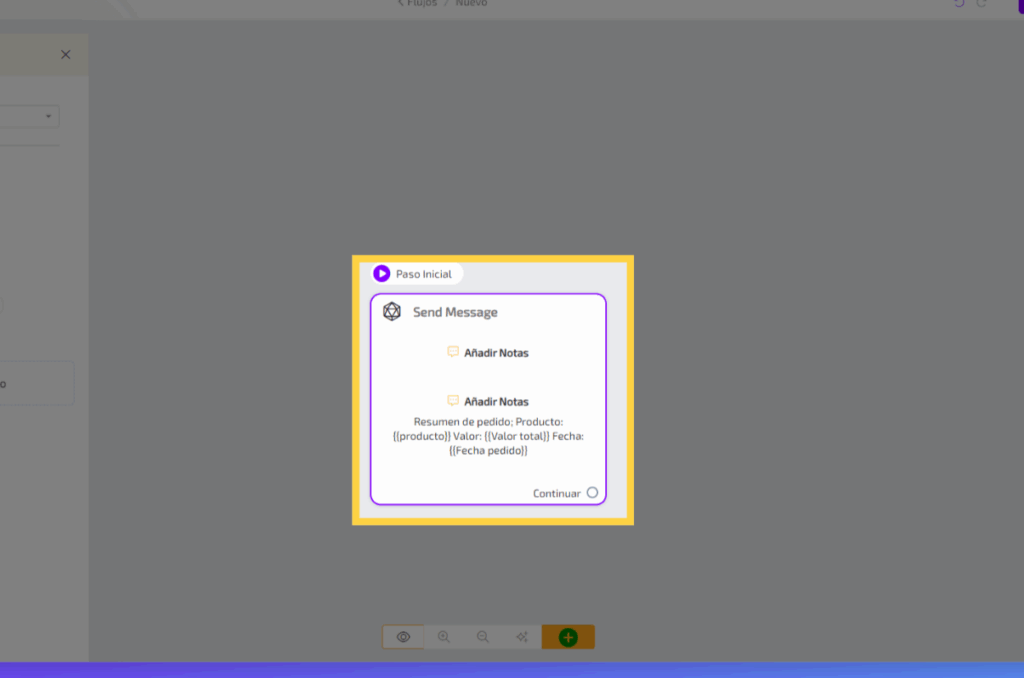The width and height of the screenshot is (1024, 678).
Task: Zoom out using the magnifier minus icon
Action: [x=483, y=637]
